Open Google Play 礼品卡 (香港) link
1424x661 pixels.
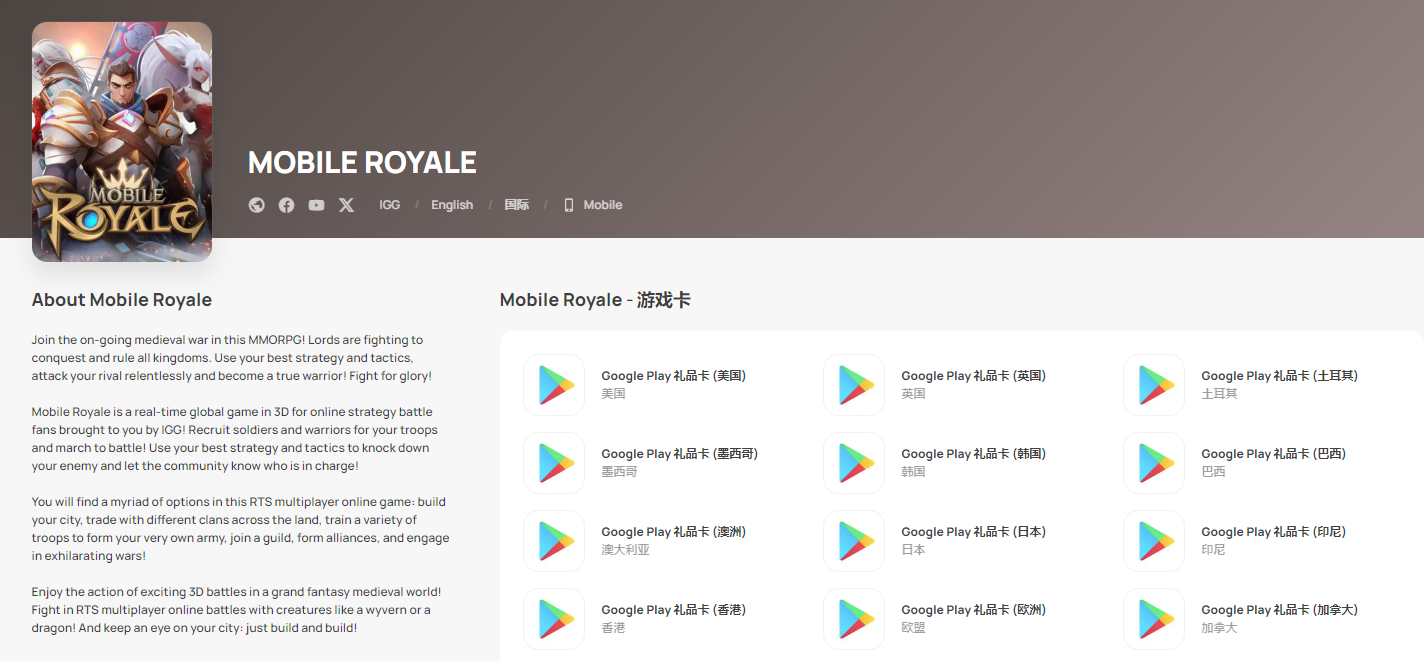click(674, 610)
